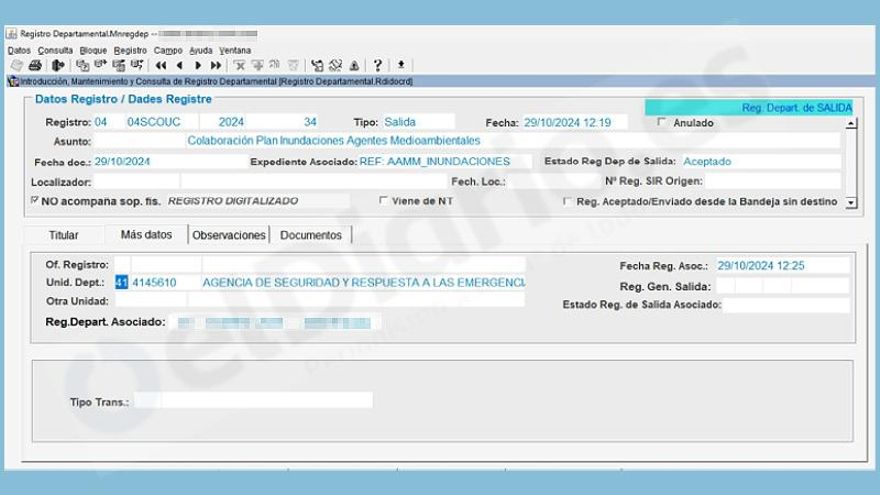Switch to the Titular tab
This screenshot has height=495, width=880.
click(64, 235)
